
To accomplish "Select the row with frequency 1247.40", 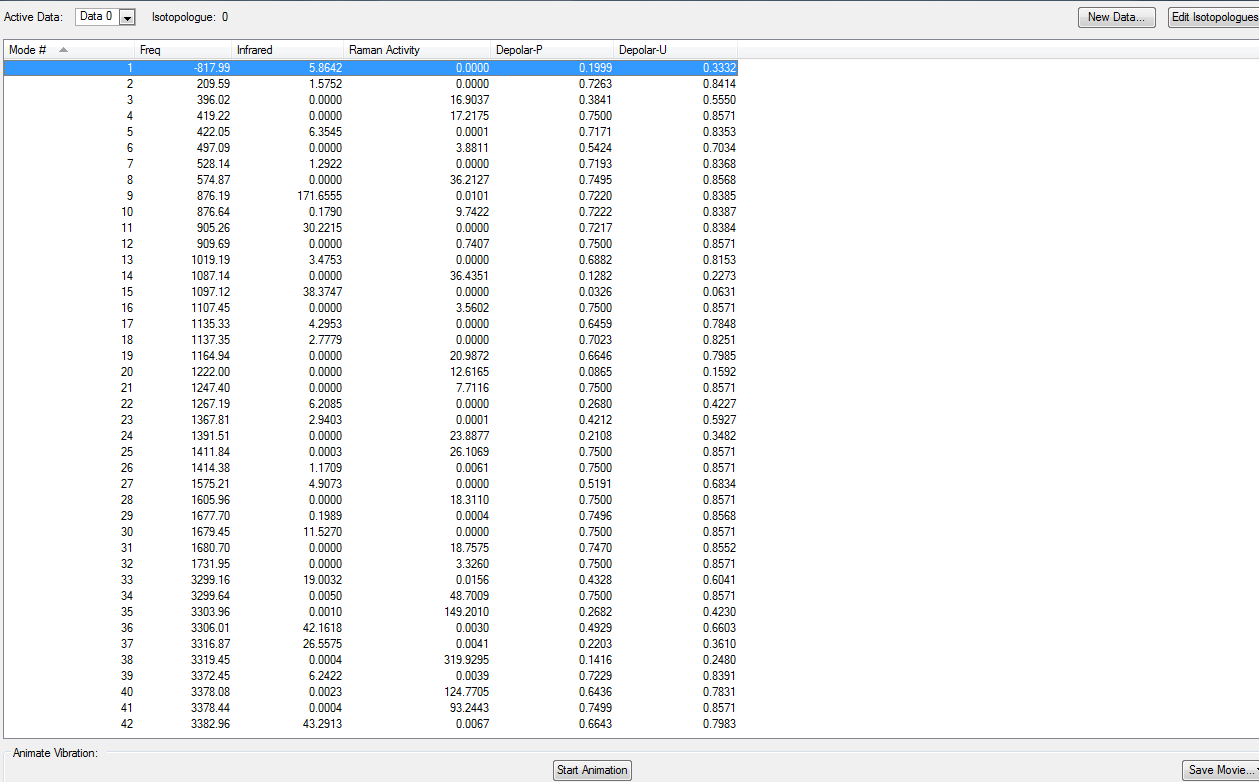I will pyautogui.click(x=371, y=388).
